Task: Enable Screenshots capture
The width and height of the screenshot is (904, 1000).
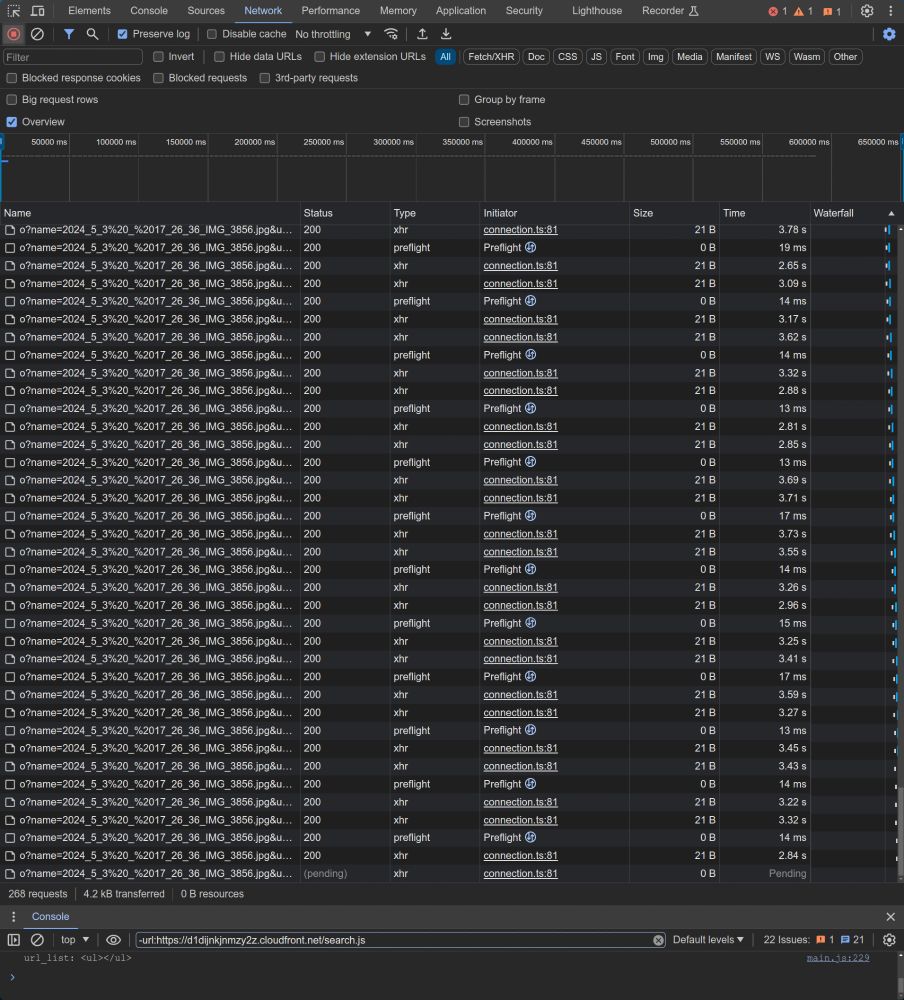Action: click(464, 121)
